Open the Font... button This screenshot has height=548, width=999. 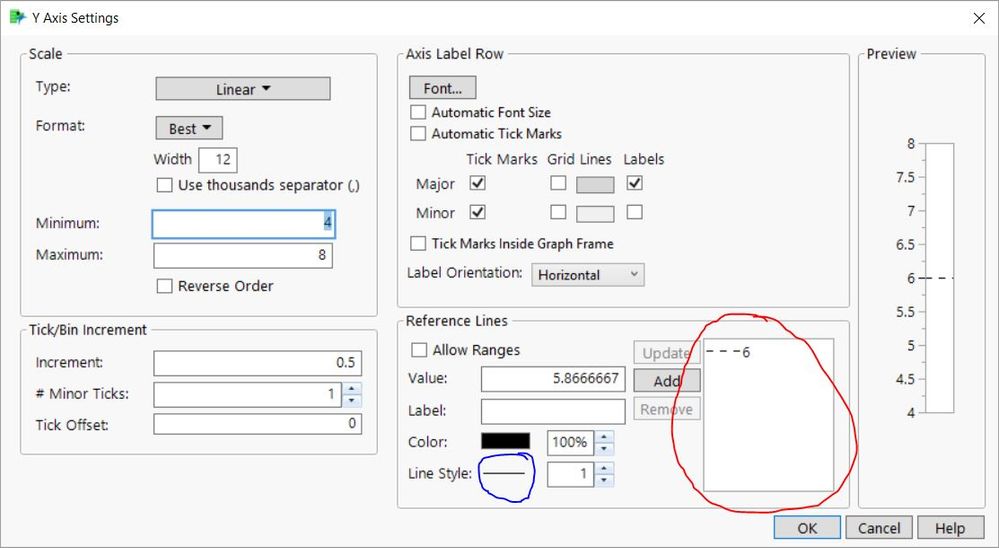tap(442, 88)
